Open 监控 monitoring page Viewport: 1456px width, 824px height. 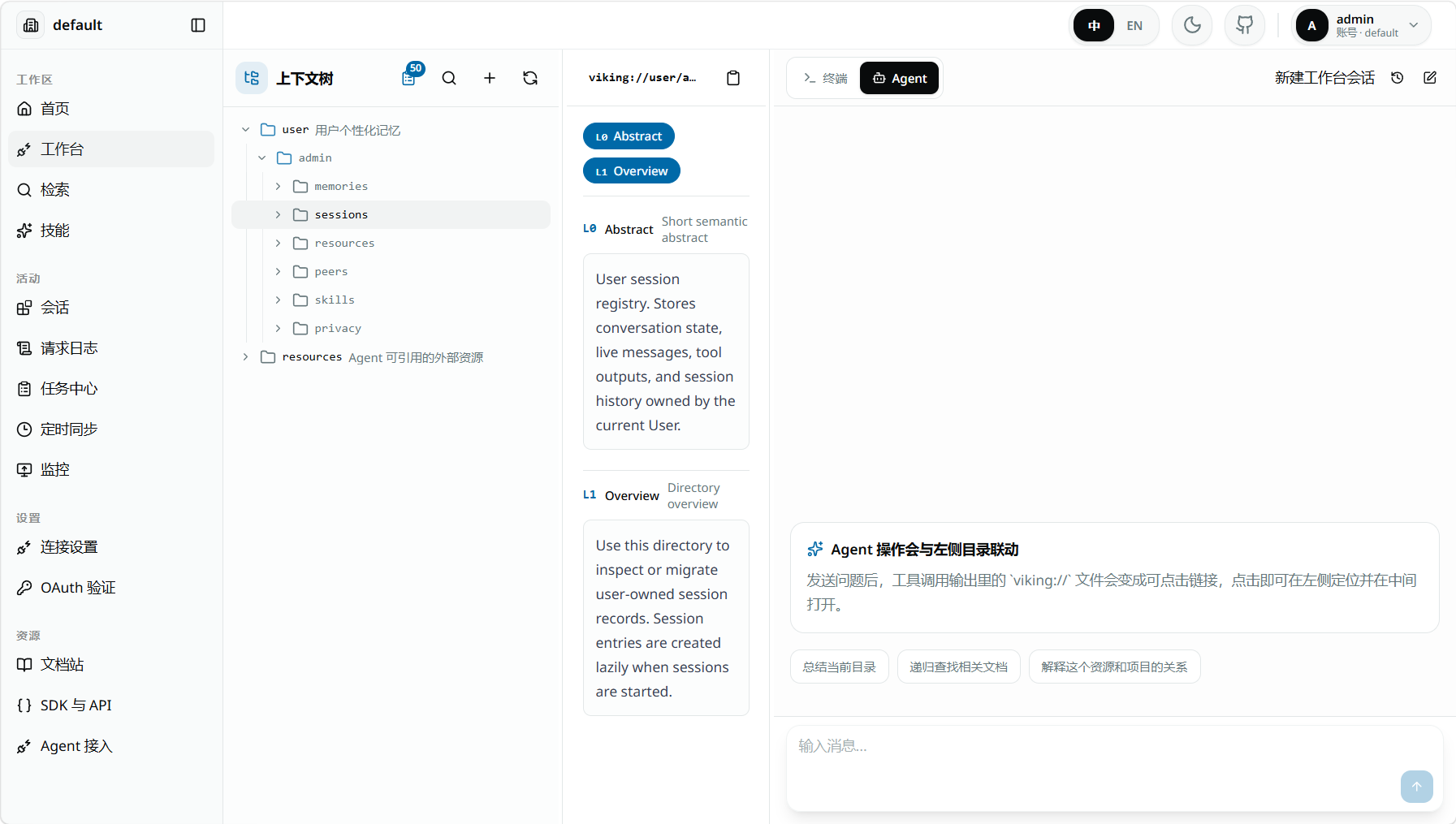pos(111,470)
